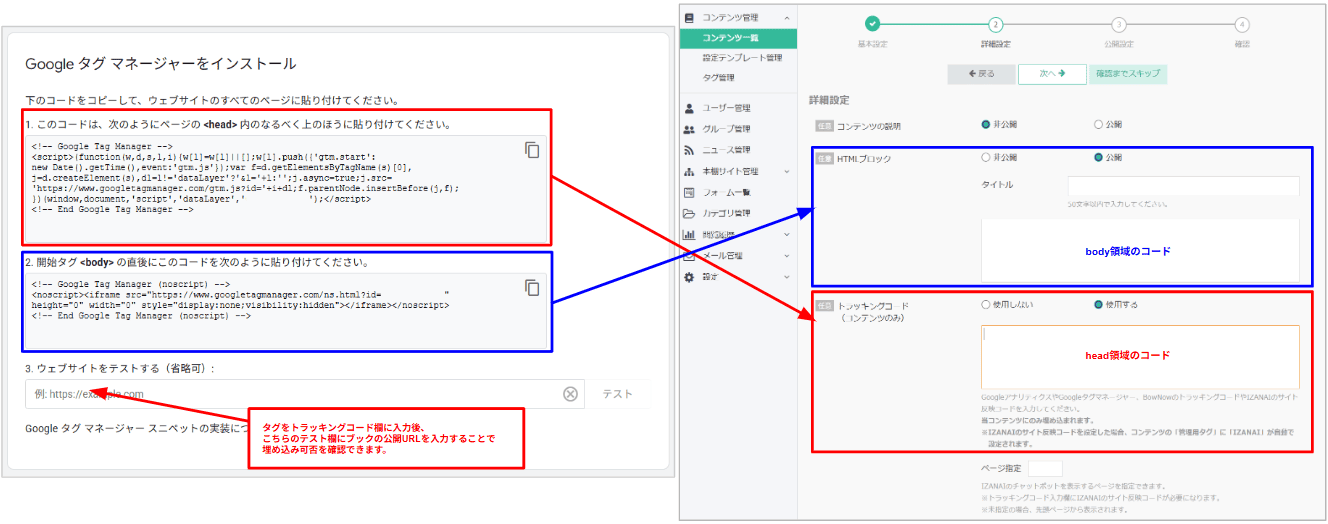Jump to step 4 確認 circle
The image size is (1328, 524).
1241,24
